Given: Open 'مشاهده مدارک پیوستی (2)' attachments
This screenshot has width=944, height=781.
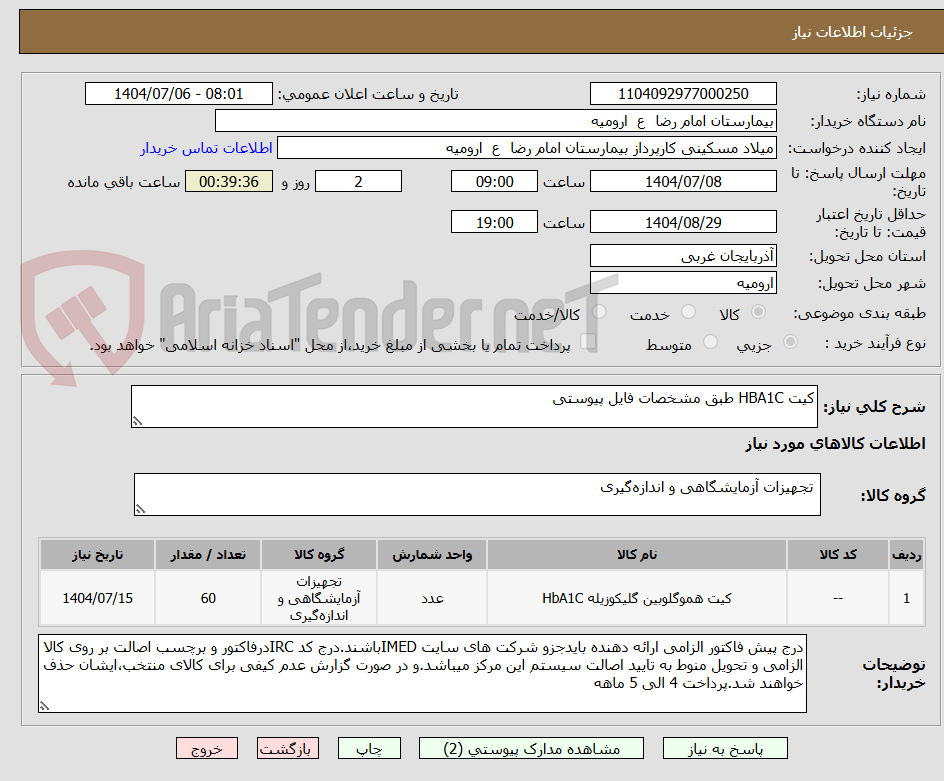Looking at the screenshot, I should point(531,748).
